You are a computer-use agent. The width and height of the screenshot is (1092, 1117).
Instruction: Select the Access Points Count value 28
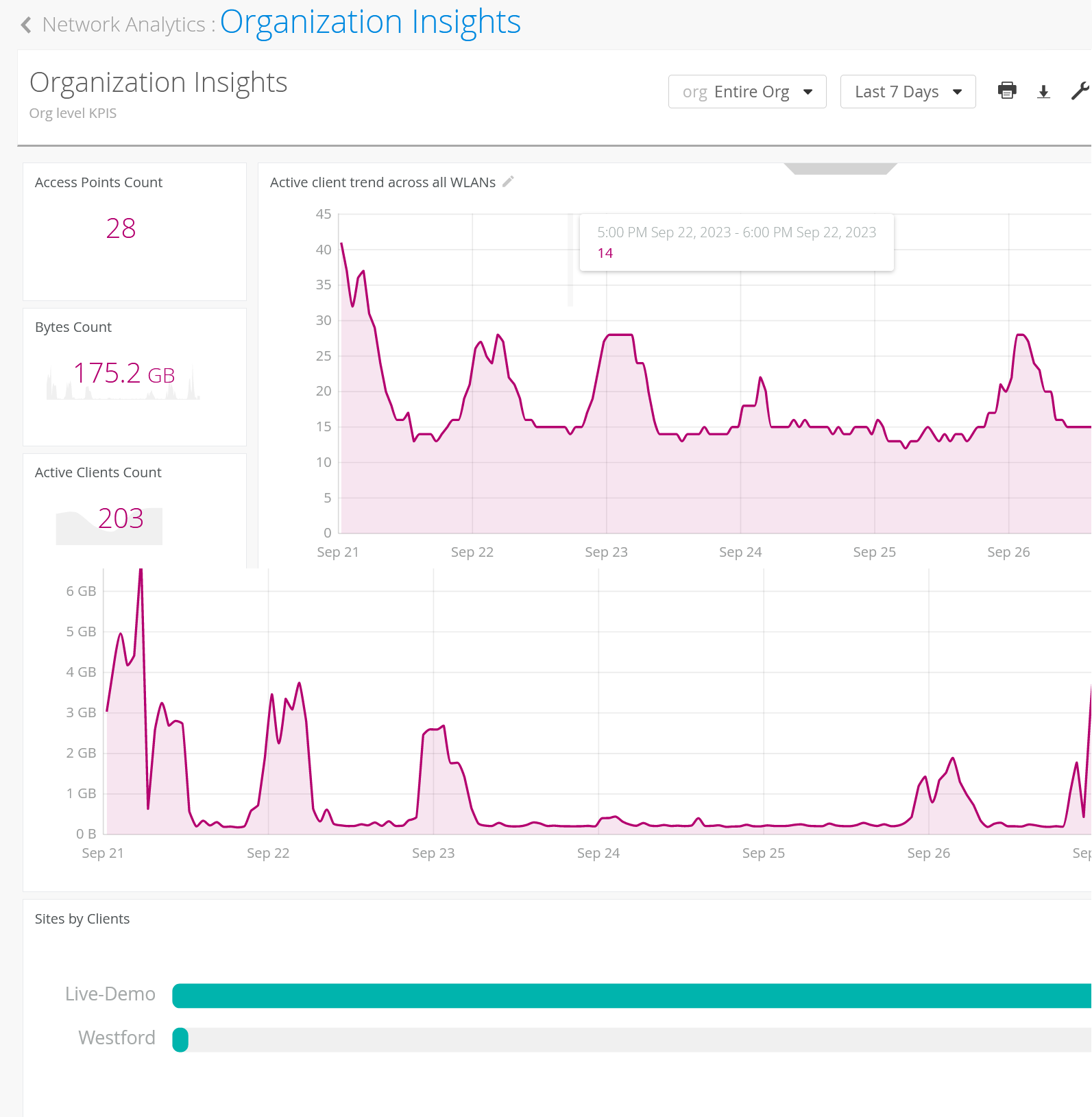coord(121,228)
